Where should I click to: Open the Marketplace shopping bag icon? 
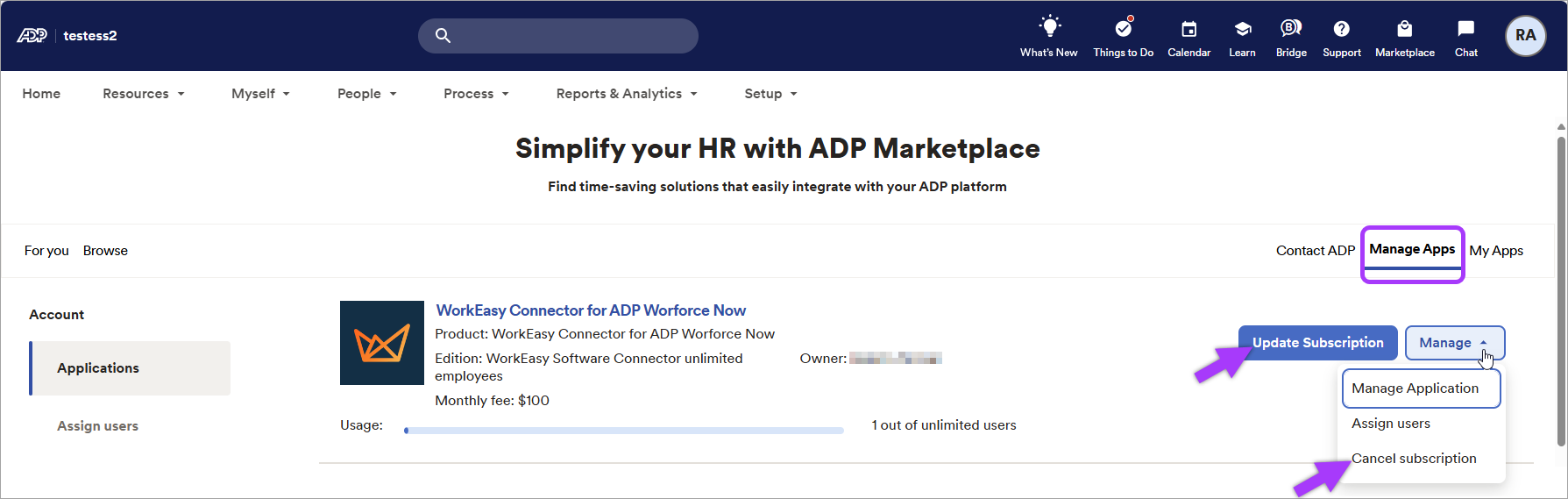(x=1405, y=29)
